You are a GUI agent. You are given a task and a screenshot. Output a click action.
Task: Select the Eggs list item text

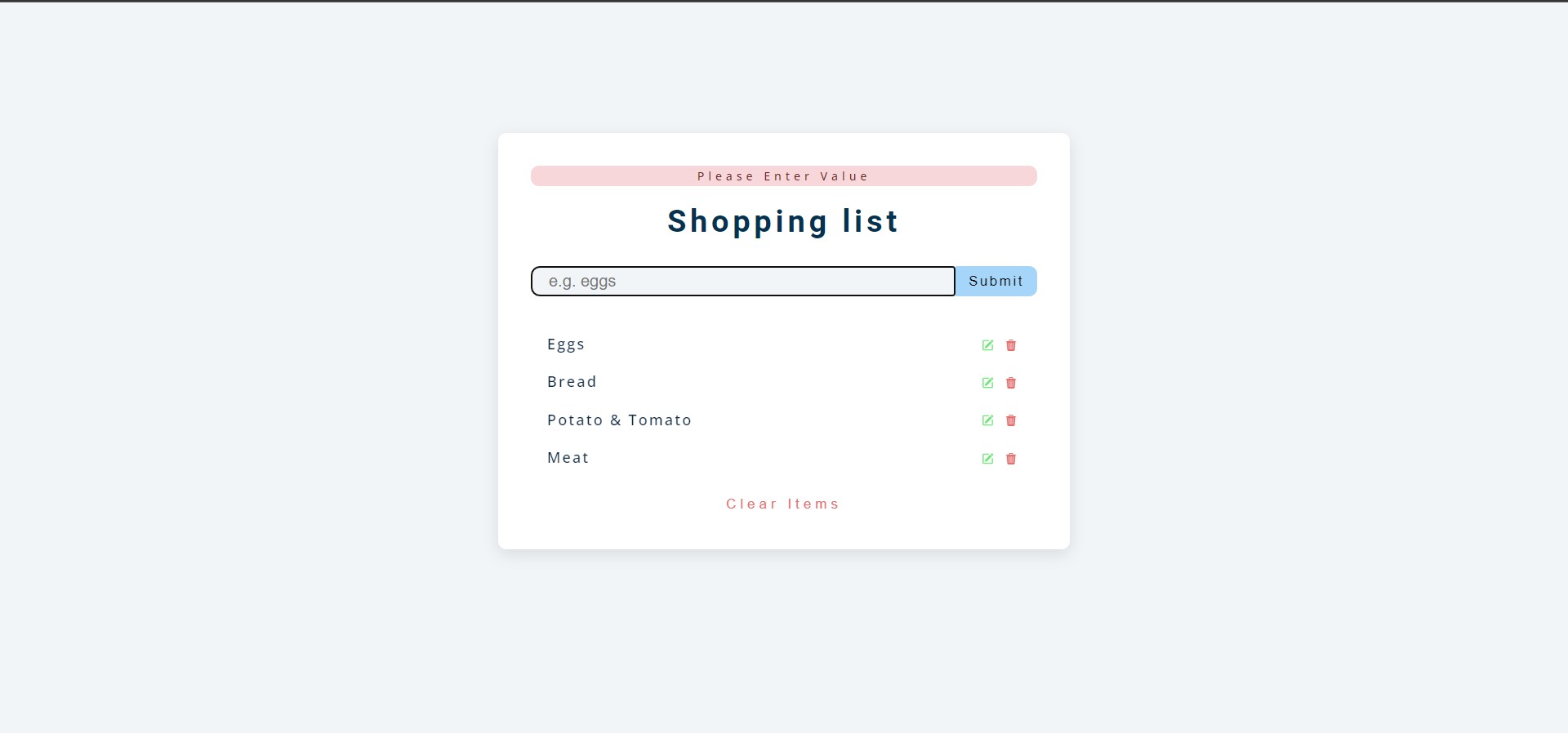[x=566, y=344]
